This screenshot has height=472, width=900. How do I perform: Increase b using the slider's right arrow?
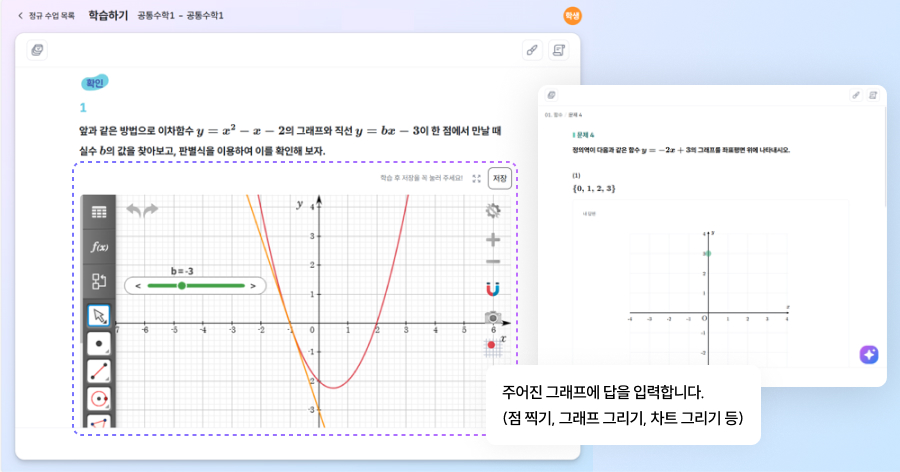coord(253,286)
